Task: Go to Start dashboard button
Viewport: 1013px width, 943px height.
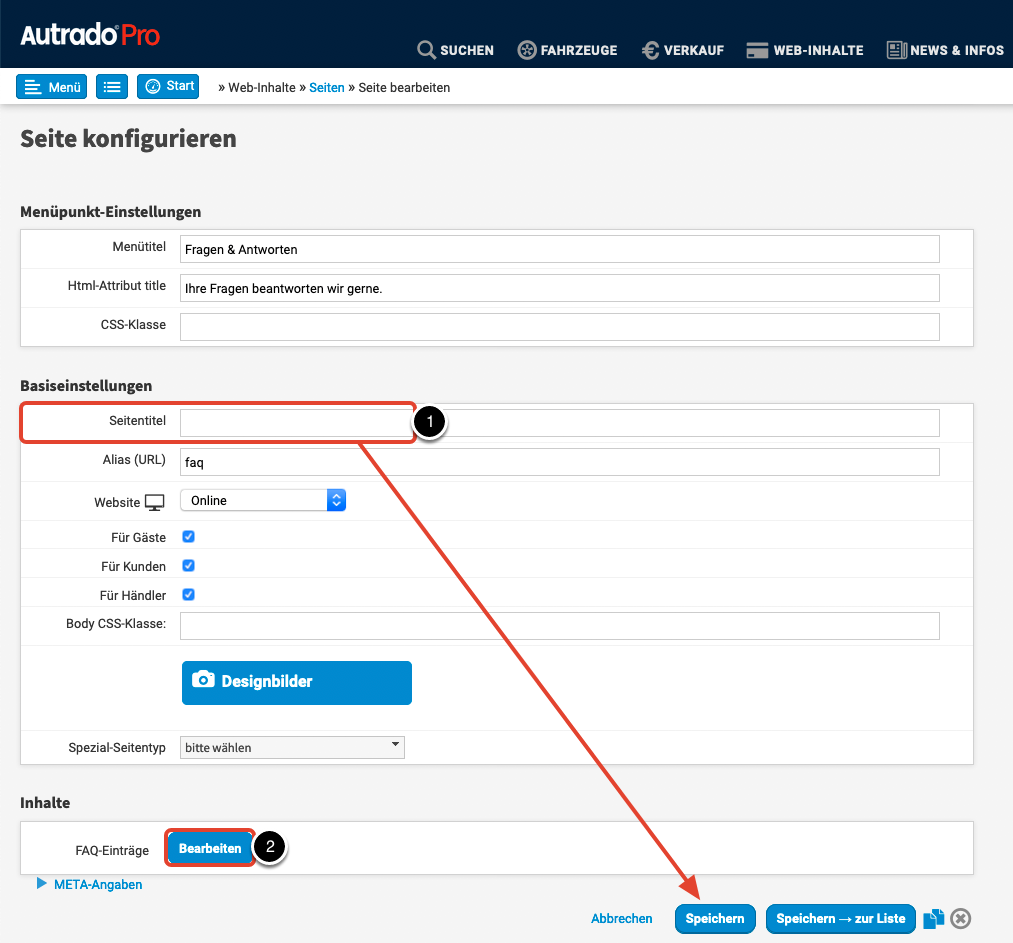Action: [168, 86]
